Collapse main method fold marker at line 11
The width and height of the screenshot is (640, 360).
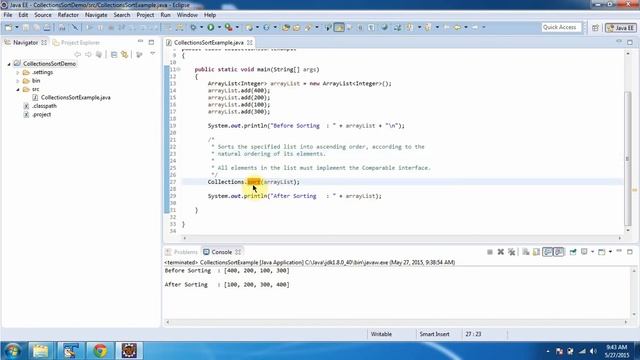178,69
